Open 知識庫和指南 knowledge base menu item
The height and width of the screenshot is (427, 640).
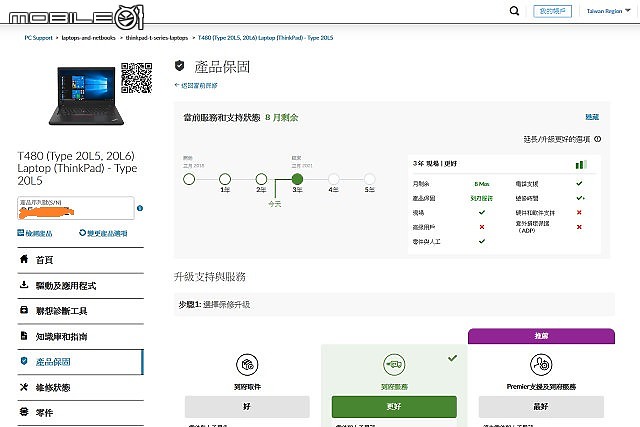click(x=80, y=337)
